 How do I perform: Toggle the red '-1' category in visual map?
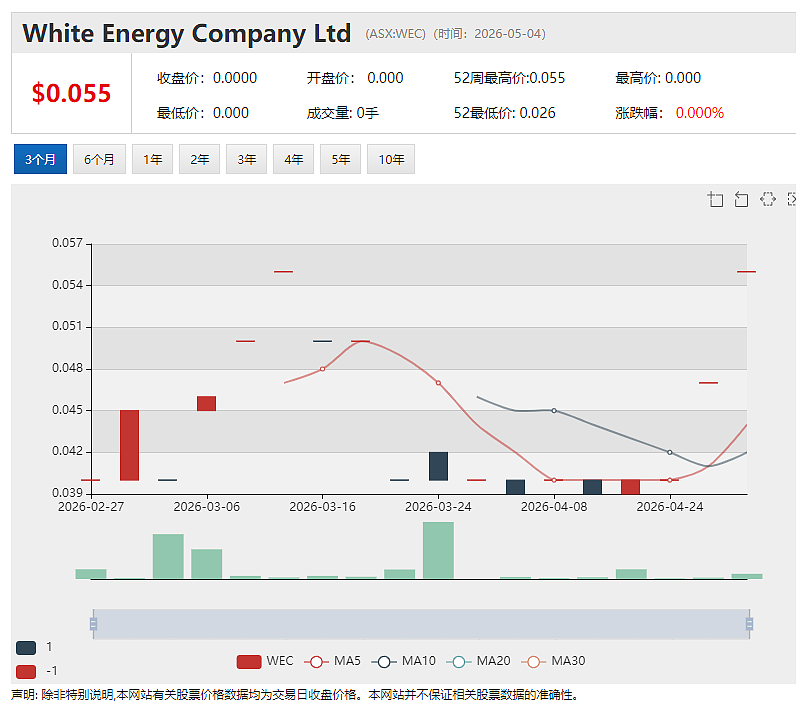[x=26, y=672]
